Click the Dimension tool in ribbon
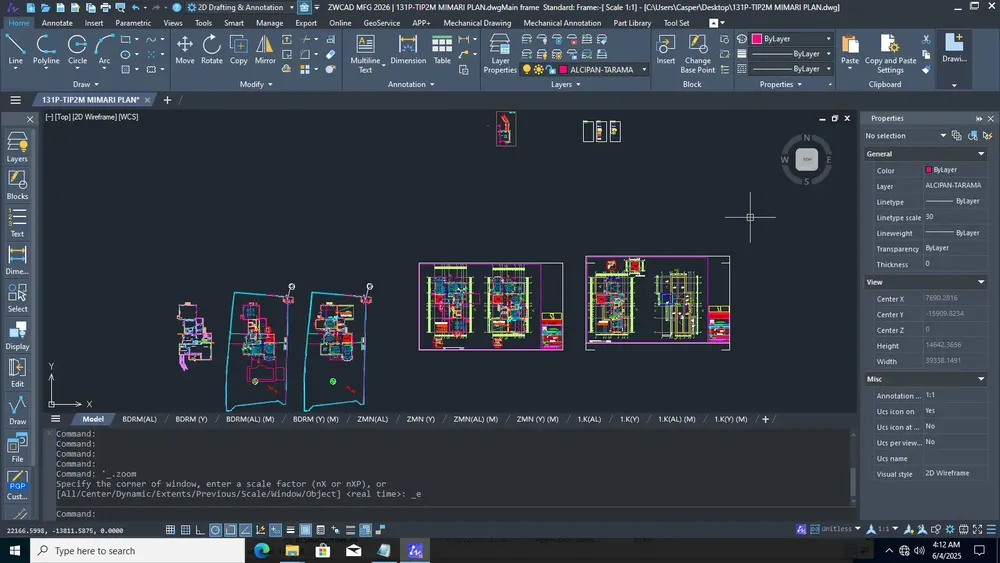The width and height of the screenshot is (1000, 563). pos(408,50)
